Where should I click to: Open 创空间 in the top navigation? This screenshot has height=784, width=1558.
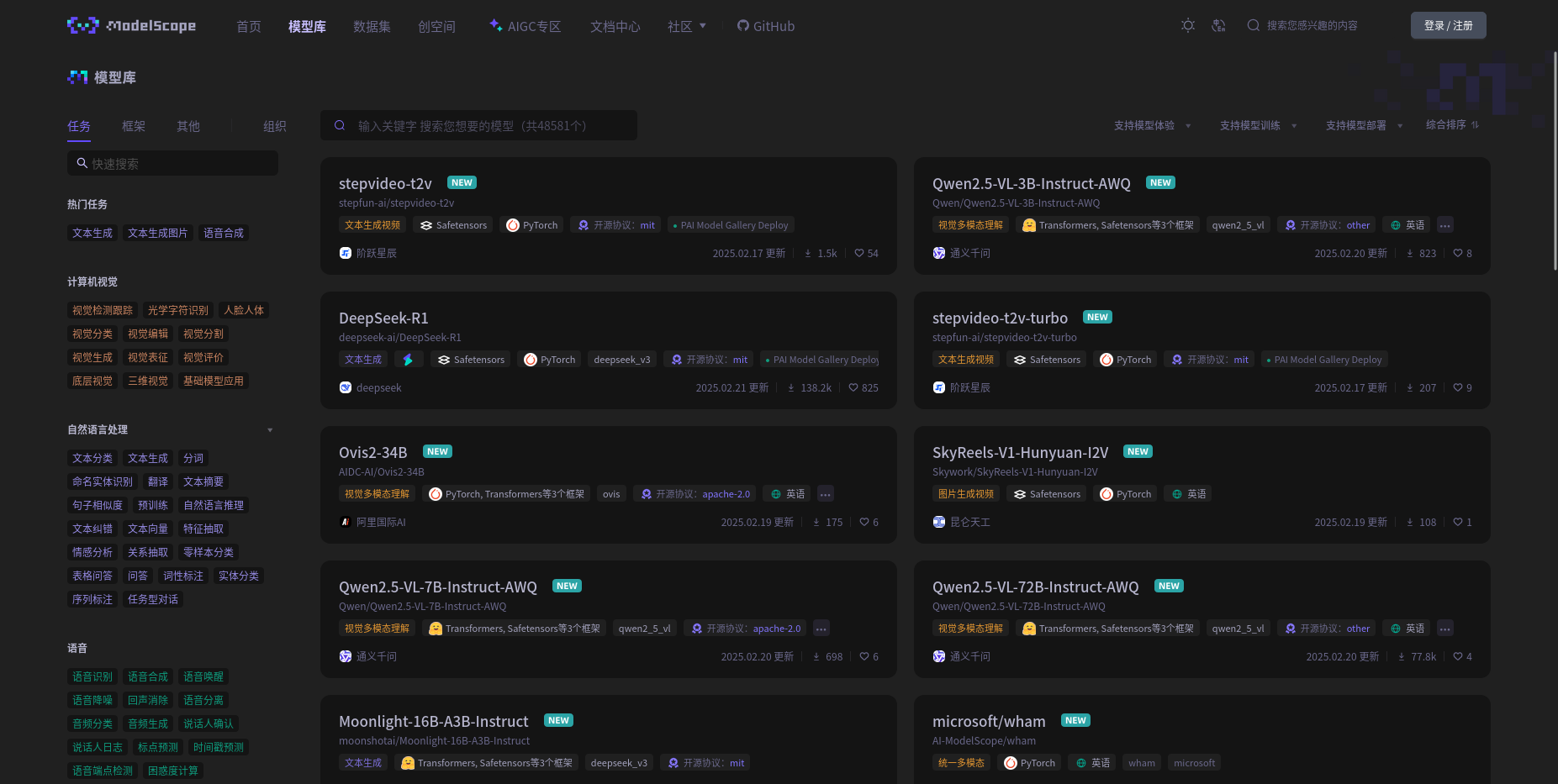point(436,26)
